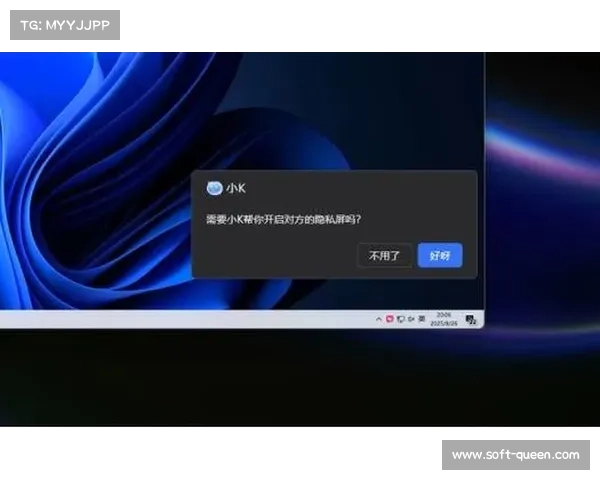This screenshot has width=600, height=480.
Task: Click the 小K avatar icon in the dialog
Action: tap(214, 188)
